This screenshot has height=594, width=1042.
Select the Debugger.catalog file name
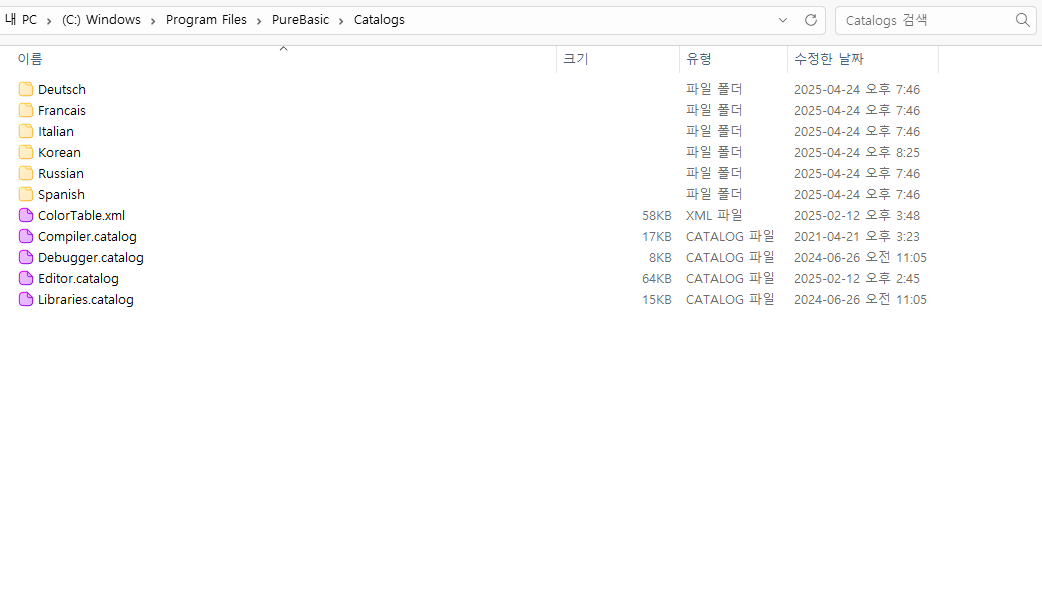click(90, 258)
